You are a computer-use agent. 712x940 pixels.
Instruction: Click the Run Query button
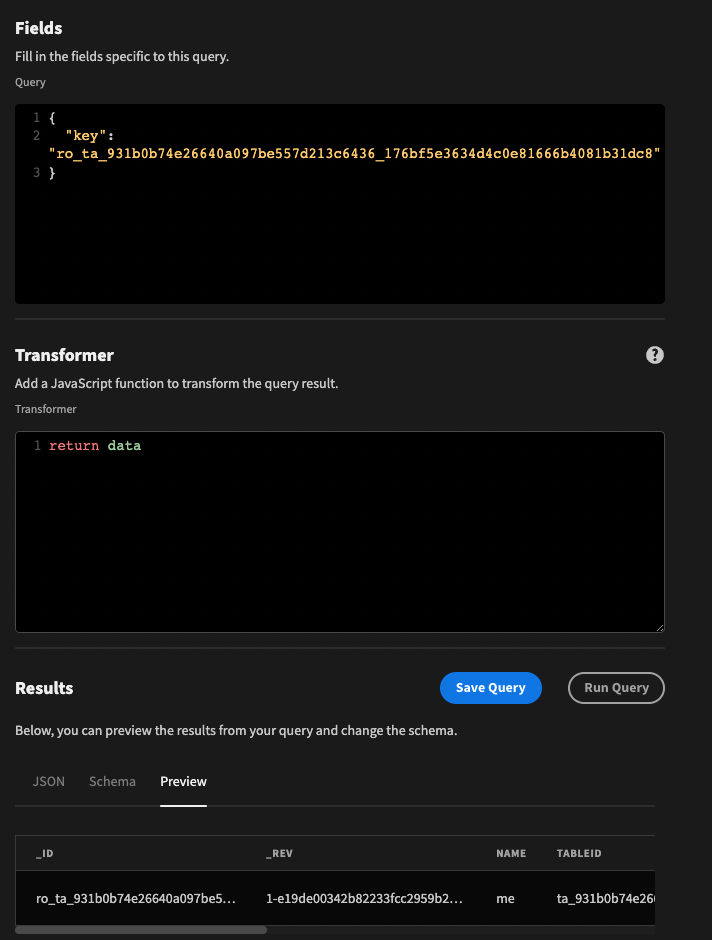click(x=616, y=688)
